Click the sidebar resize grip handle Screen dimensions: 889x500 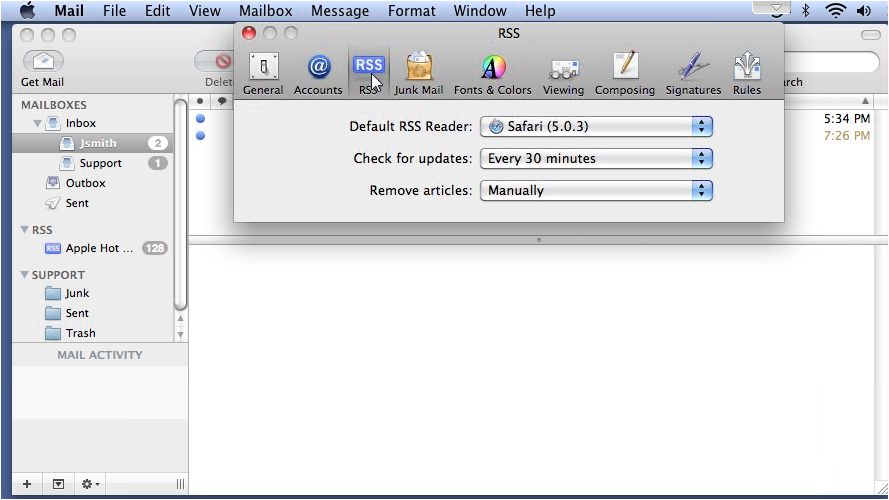click(180, 484)
